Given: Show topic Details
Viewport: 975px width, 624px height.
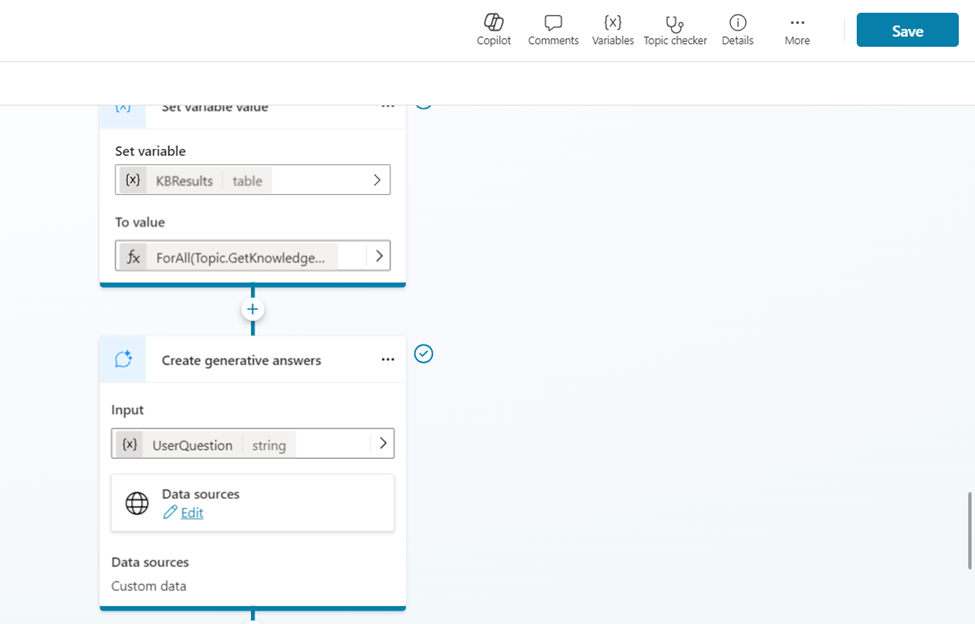Looking at the screenshot, I should [x=737, y=30].
